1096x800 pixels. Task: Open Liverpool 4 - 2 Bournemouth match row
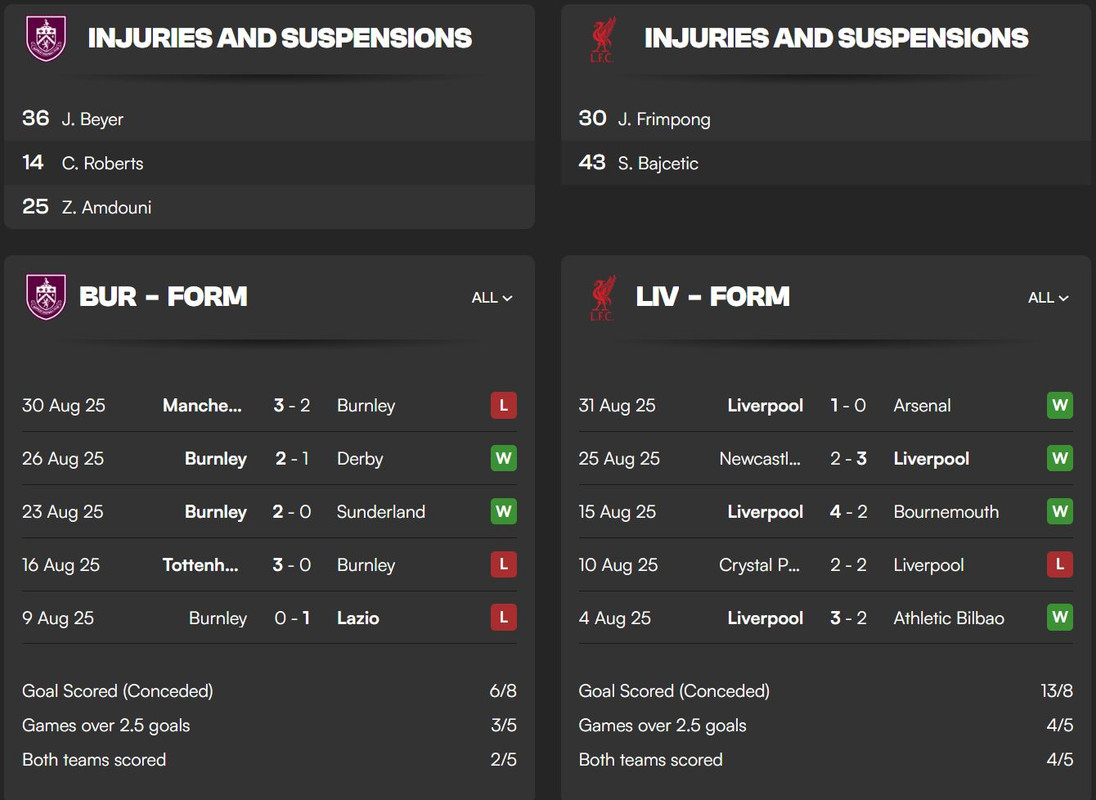(x=825, y=511)
